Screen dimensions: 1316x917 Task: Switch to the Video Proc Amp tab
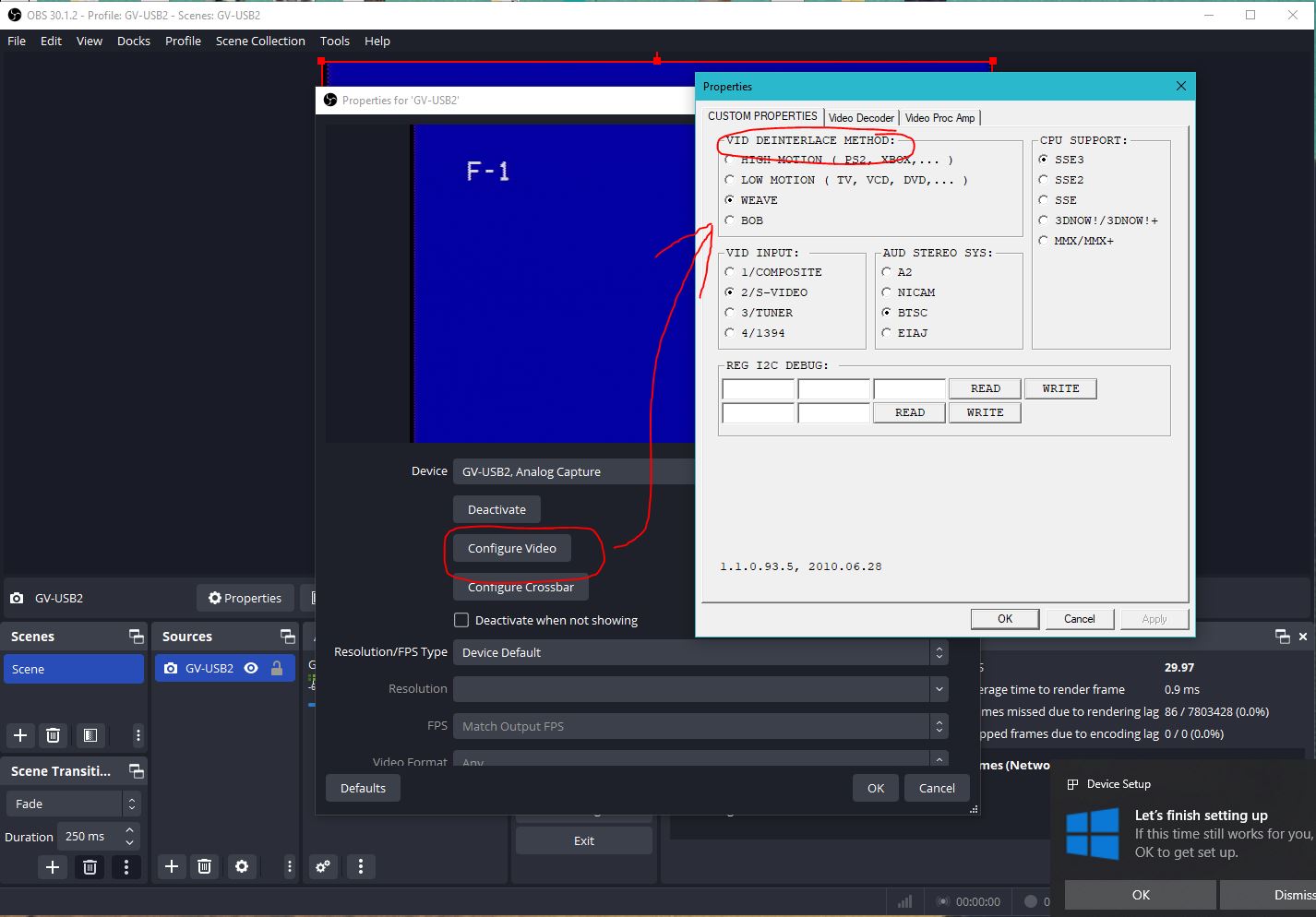(939, 118)
